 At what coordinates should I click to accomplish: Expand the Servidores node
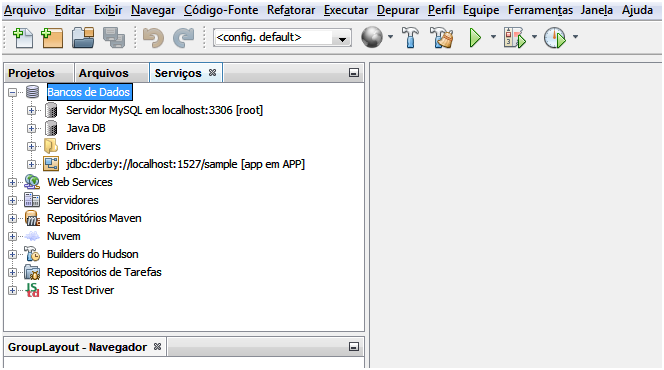13,200
